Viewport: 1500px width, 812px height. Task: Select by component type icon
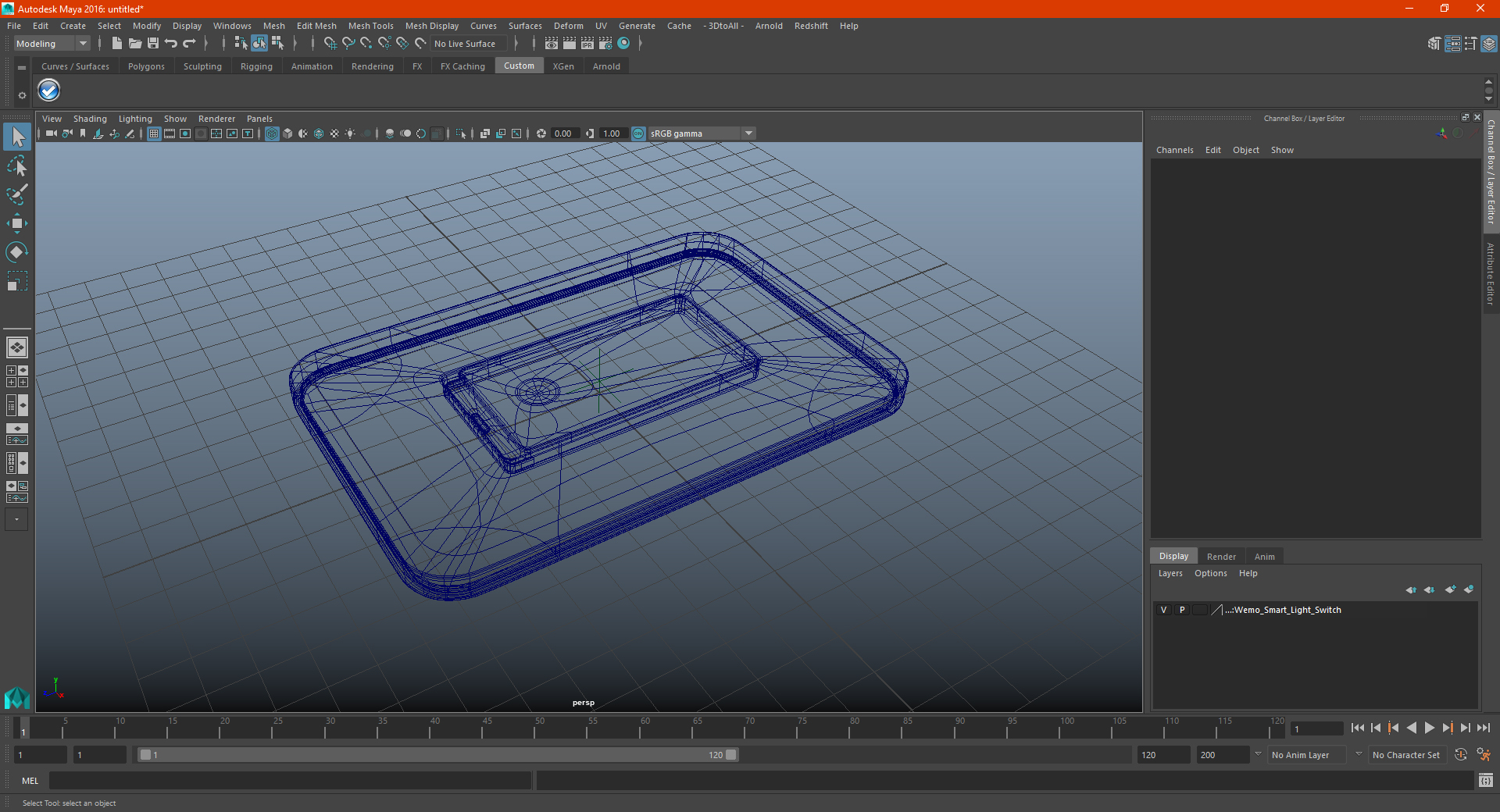(277, 44)
